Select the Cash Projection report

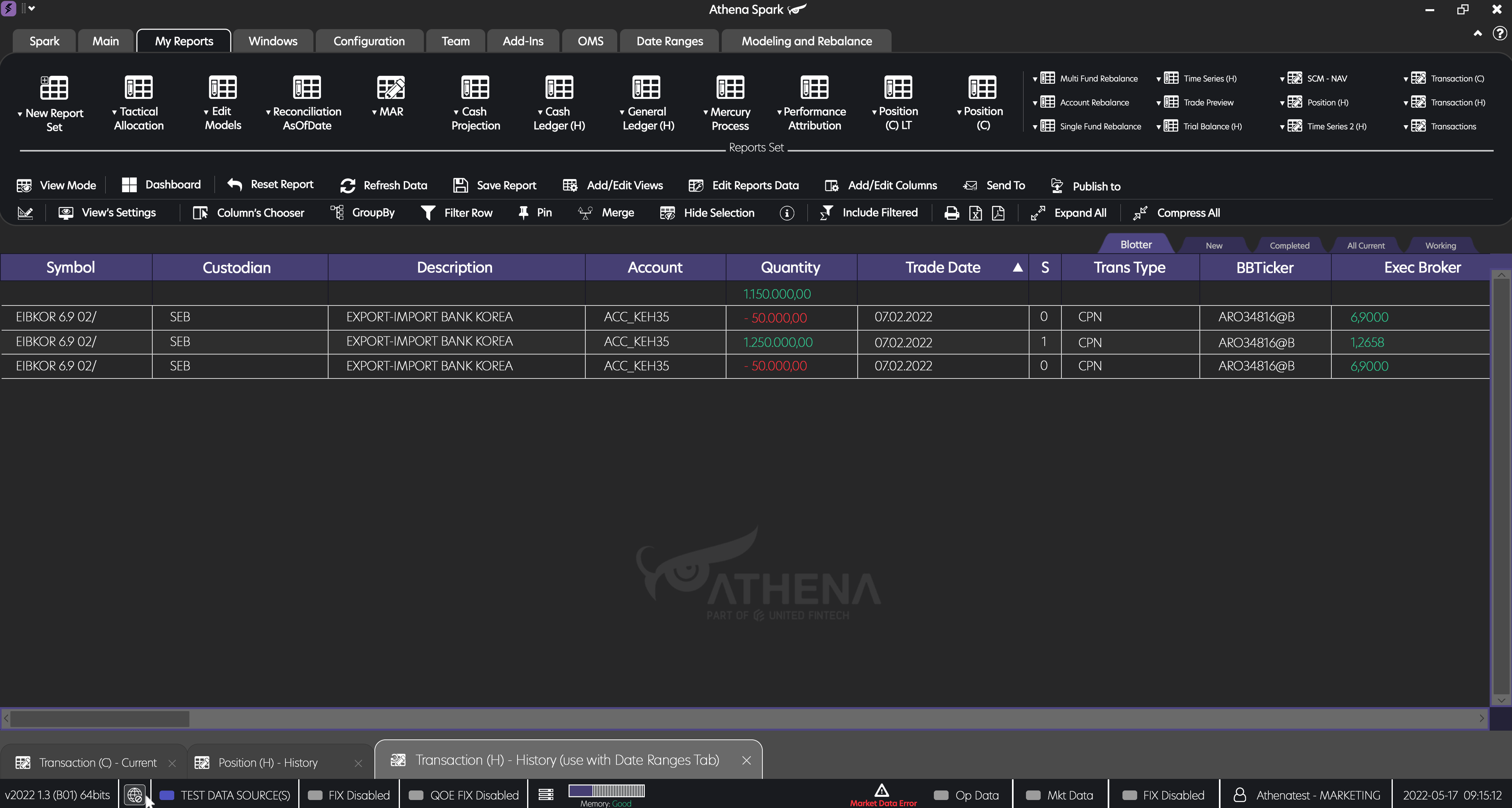click(x=475, y=103)
